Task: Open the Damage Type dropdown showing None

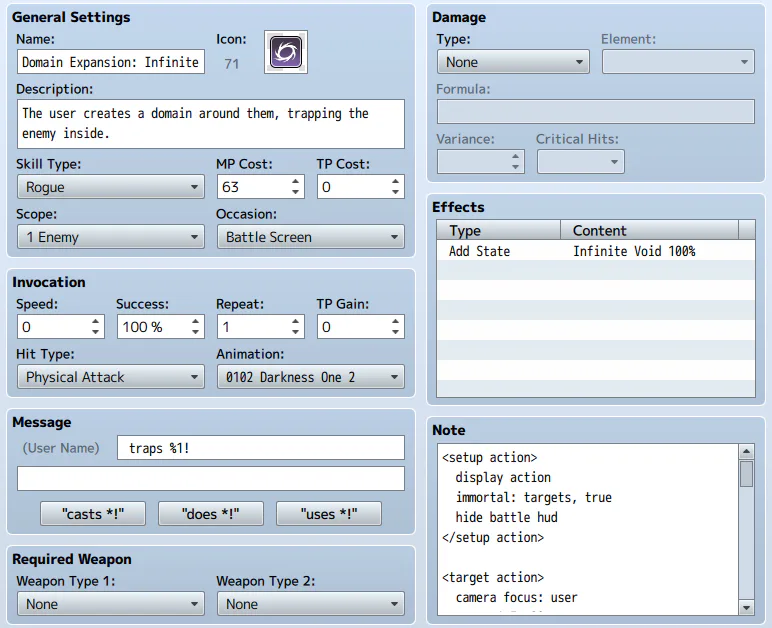Action: pyautogui.click(x=513, y=62)
